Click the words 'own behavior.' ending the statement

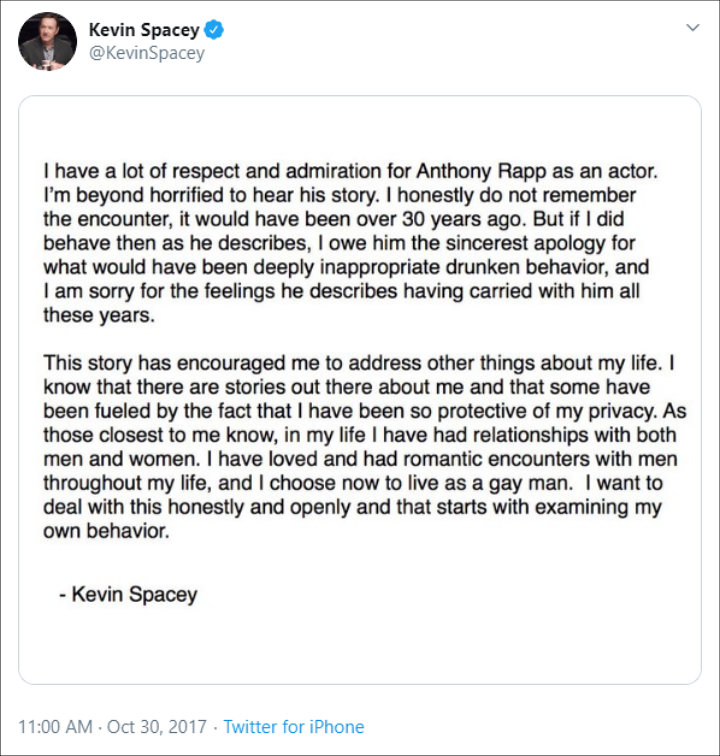click(107, 531)
